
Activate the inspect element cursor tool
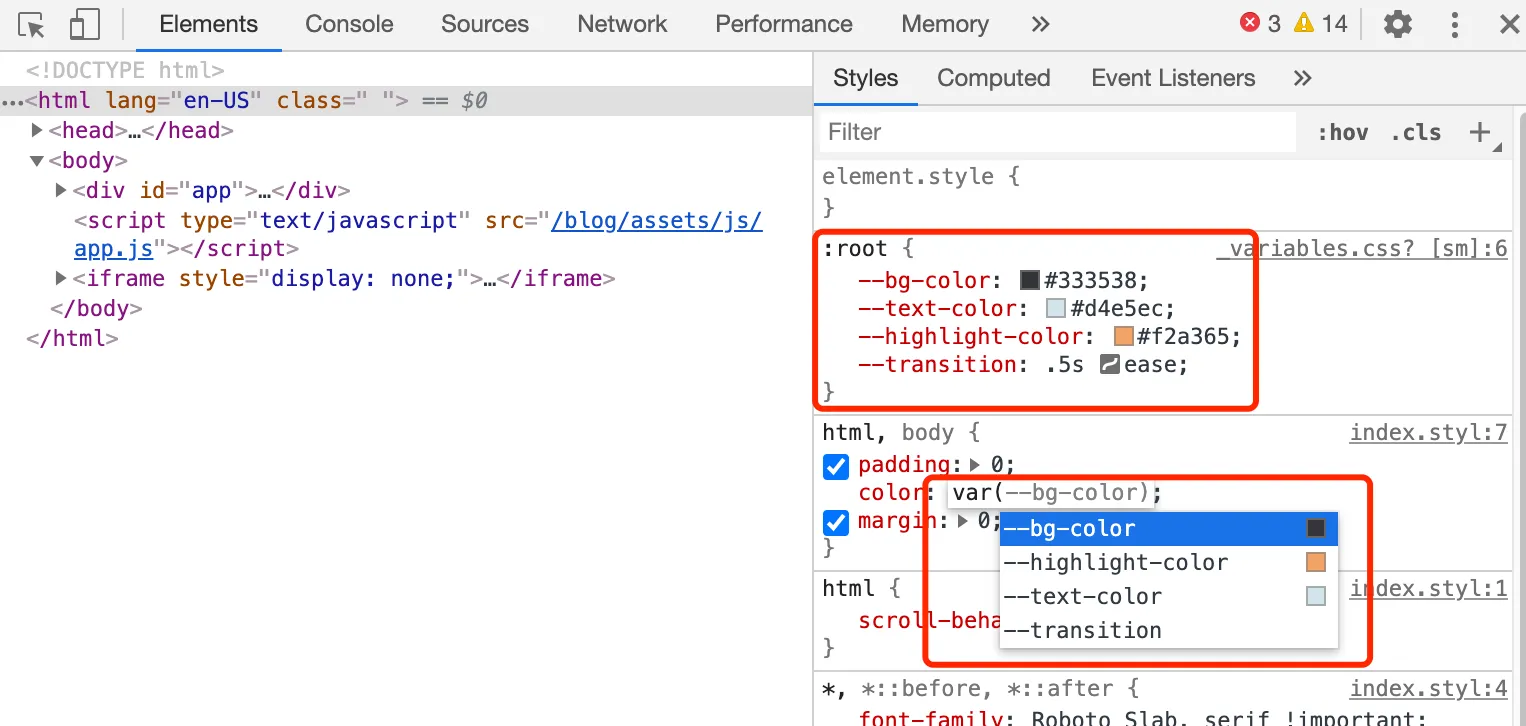coord(31,24)
